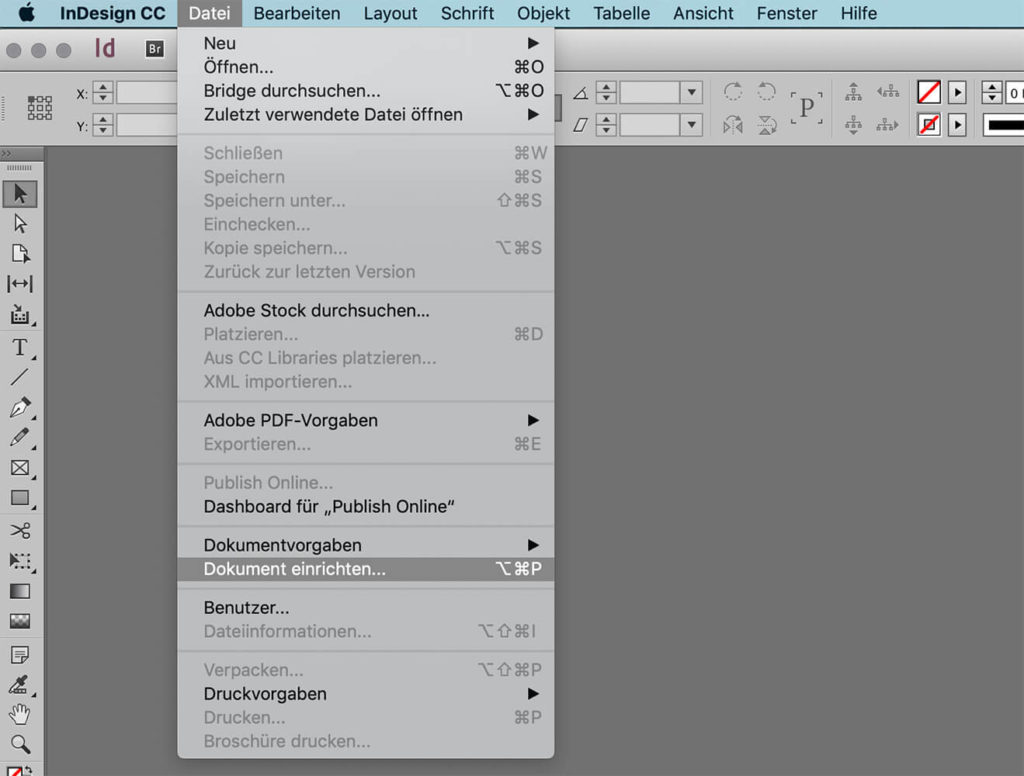Select the Gradient Swatch tool
Viewport: 1024px width, 776px height.
[x=20, y=591]
